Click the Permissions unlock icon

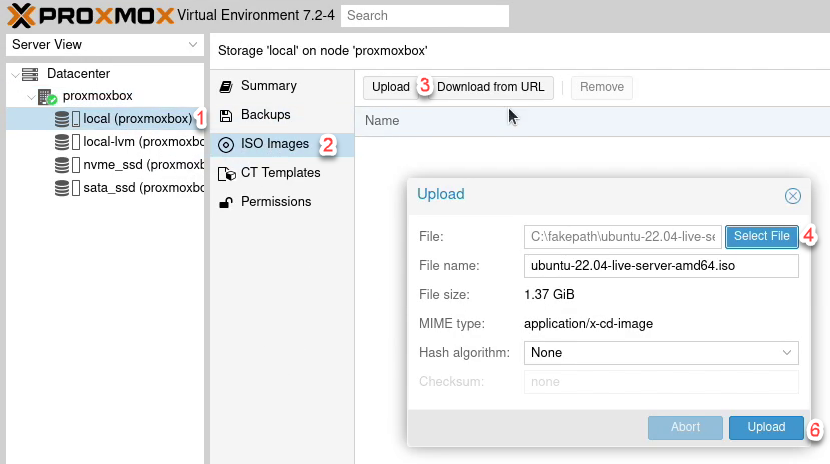tap(226, 202)
